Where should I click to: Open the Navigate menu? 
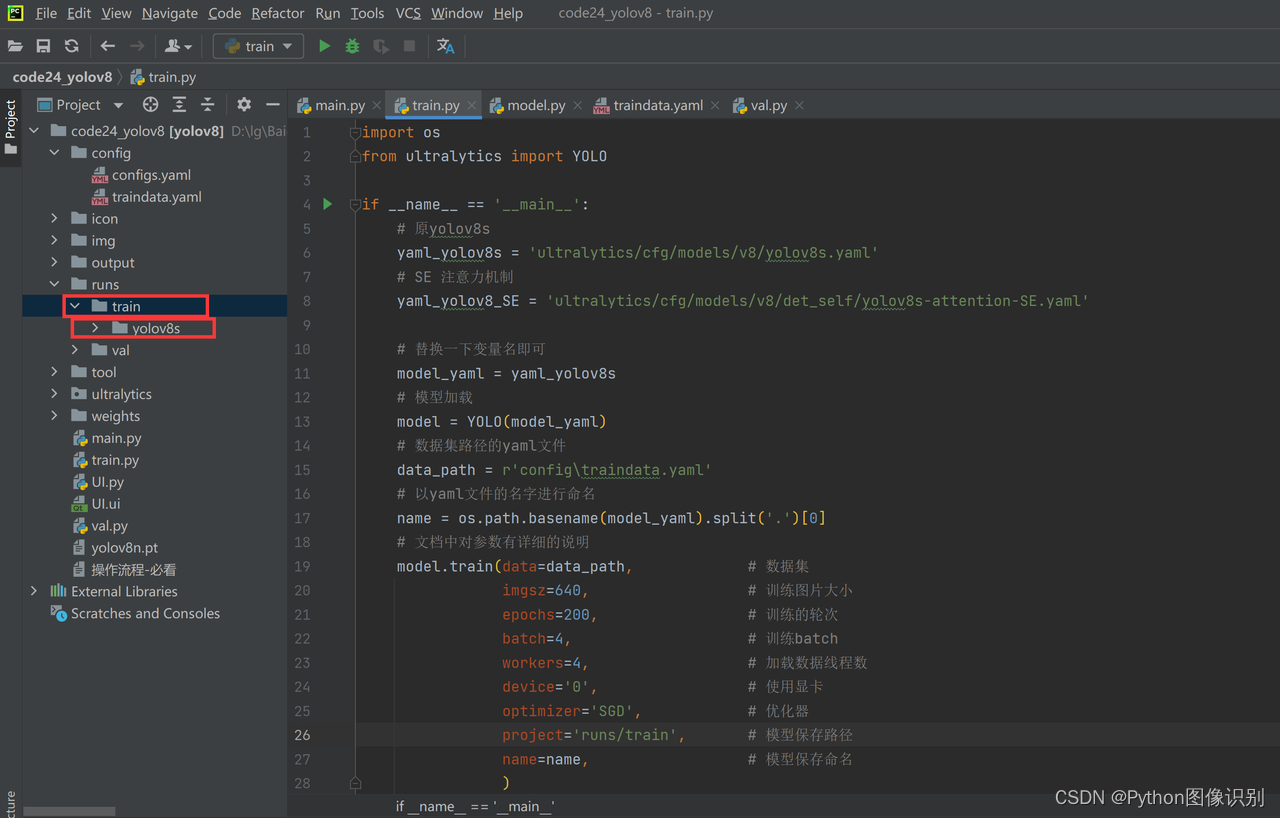(169, 13)
